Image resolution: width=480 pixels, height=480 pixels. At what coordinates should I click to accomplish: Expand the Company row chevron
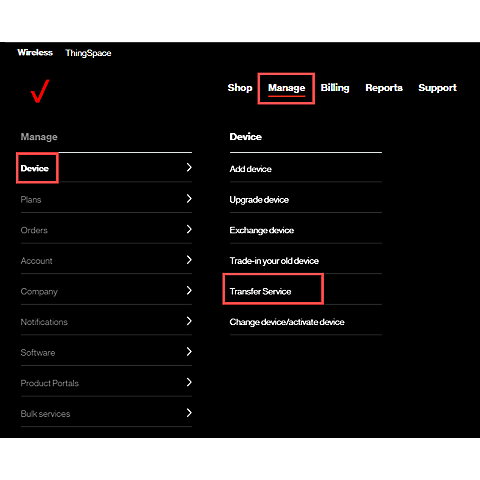click(x=189, y=291)
